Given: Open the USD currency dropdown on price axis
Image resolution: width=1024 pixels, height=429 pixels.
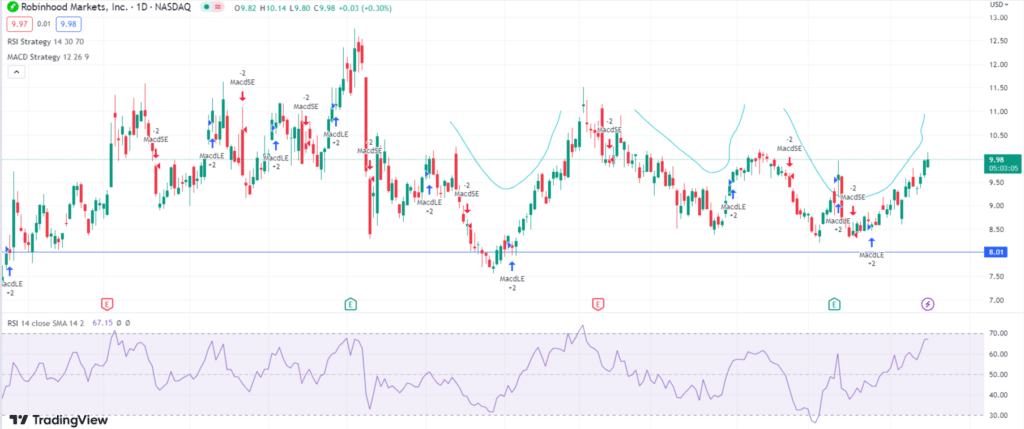Looking at the screenshot, I should pyautogui.click(x=999, y=5).
